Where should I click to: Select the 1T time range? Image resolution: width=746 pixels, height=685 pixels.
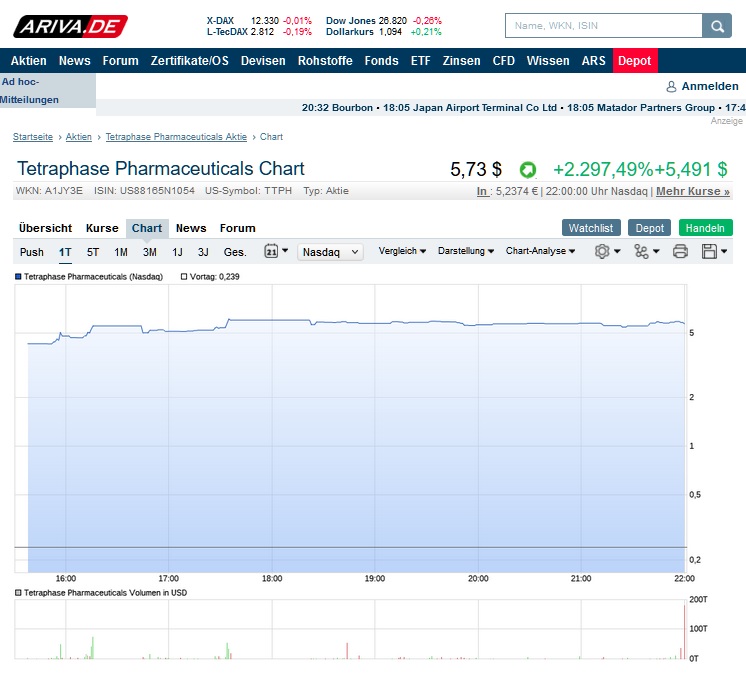tap(65, 252)
